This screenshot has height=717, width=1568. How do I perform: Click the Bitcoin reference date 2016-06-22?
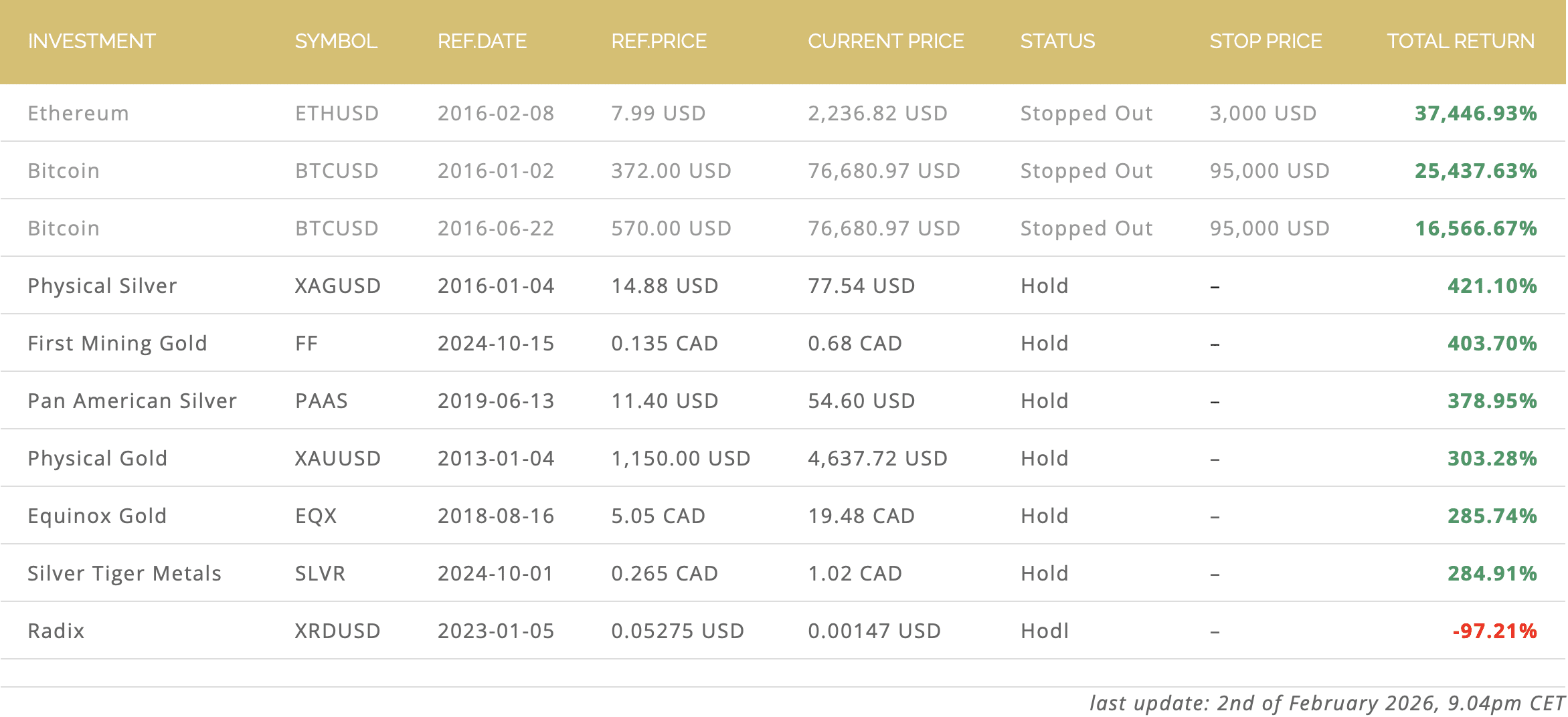coord(495,229)
